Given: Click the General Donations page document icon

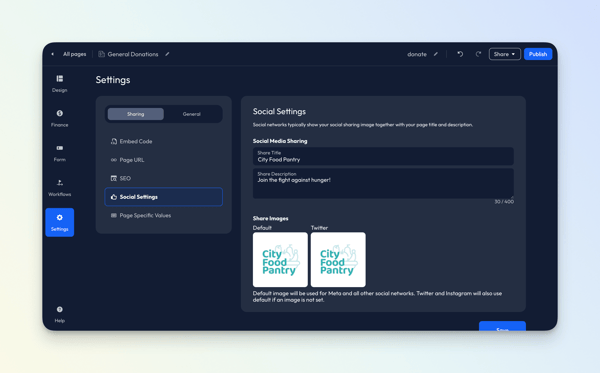Looking at the screenshot, I should pyautogui.click(x=101, y=54).
